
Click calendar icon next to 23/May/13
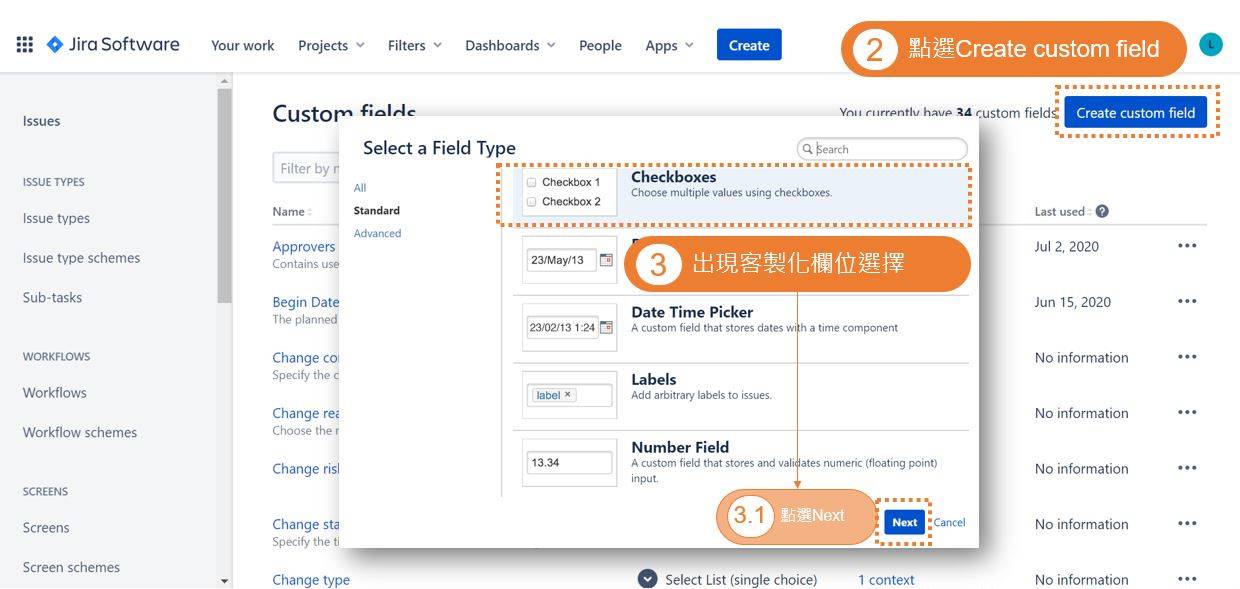(606, 259)
